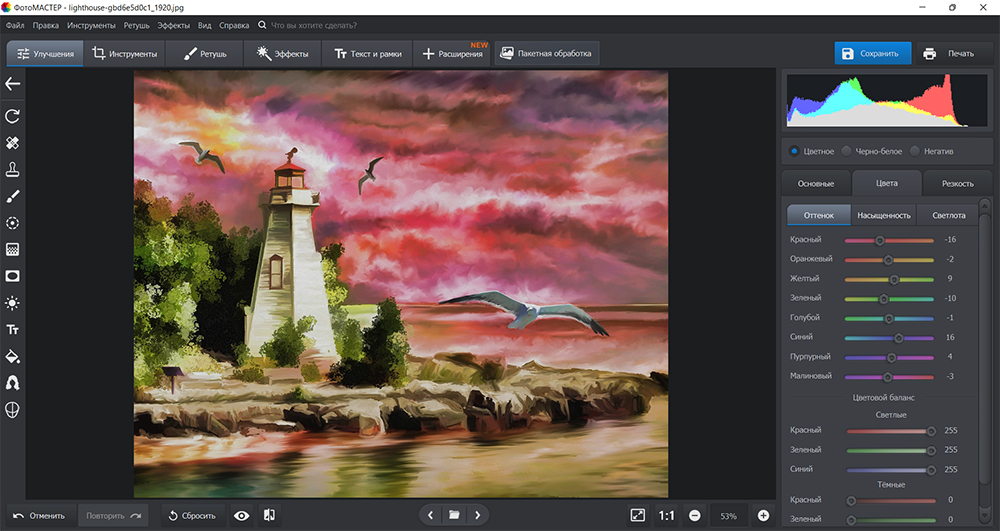Toggle the eye preview of original
This screenshot has width=1000, height=531.
click(241, 515)
